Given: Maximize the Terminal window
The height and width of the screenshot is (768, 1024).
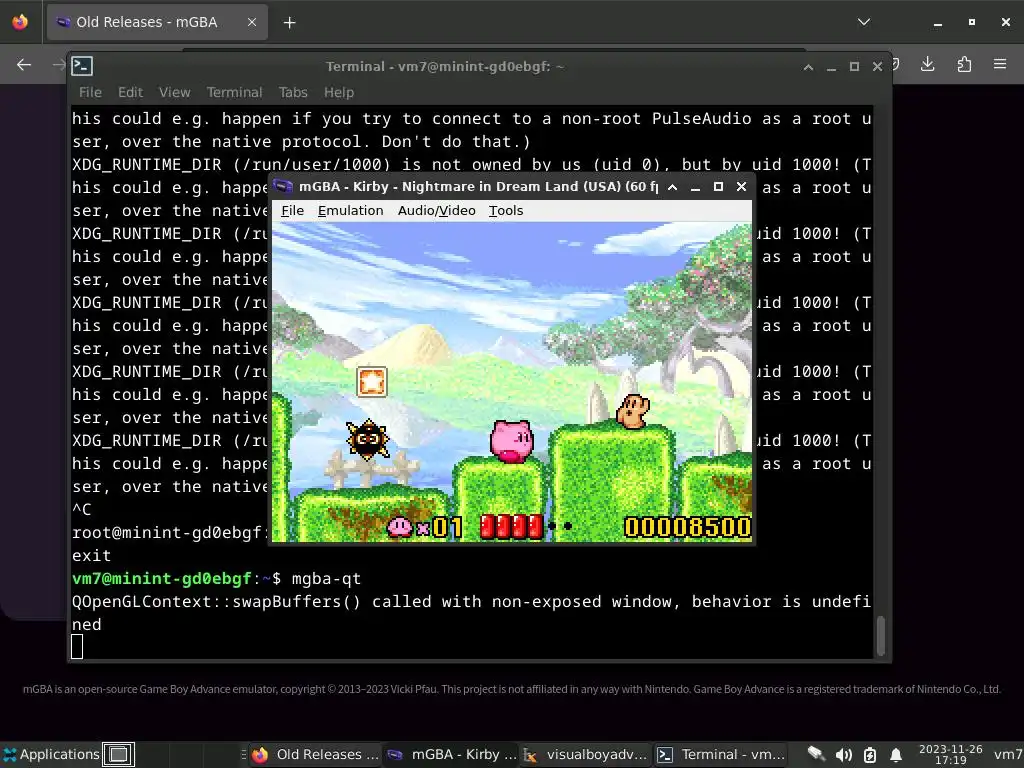Looking at the screenshot, I should tap(854, 67).
